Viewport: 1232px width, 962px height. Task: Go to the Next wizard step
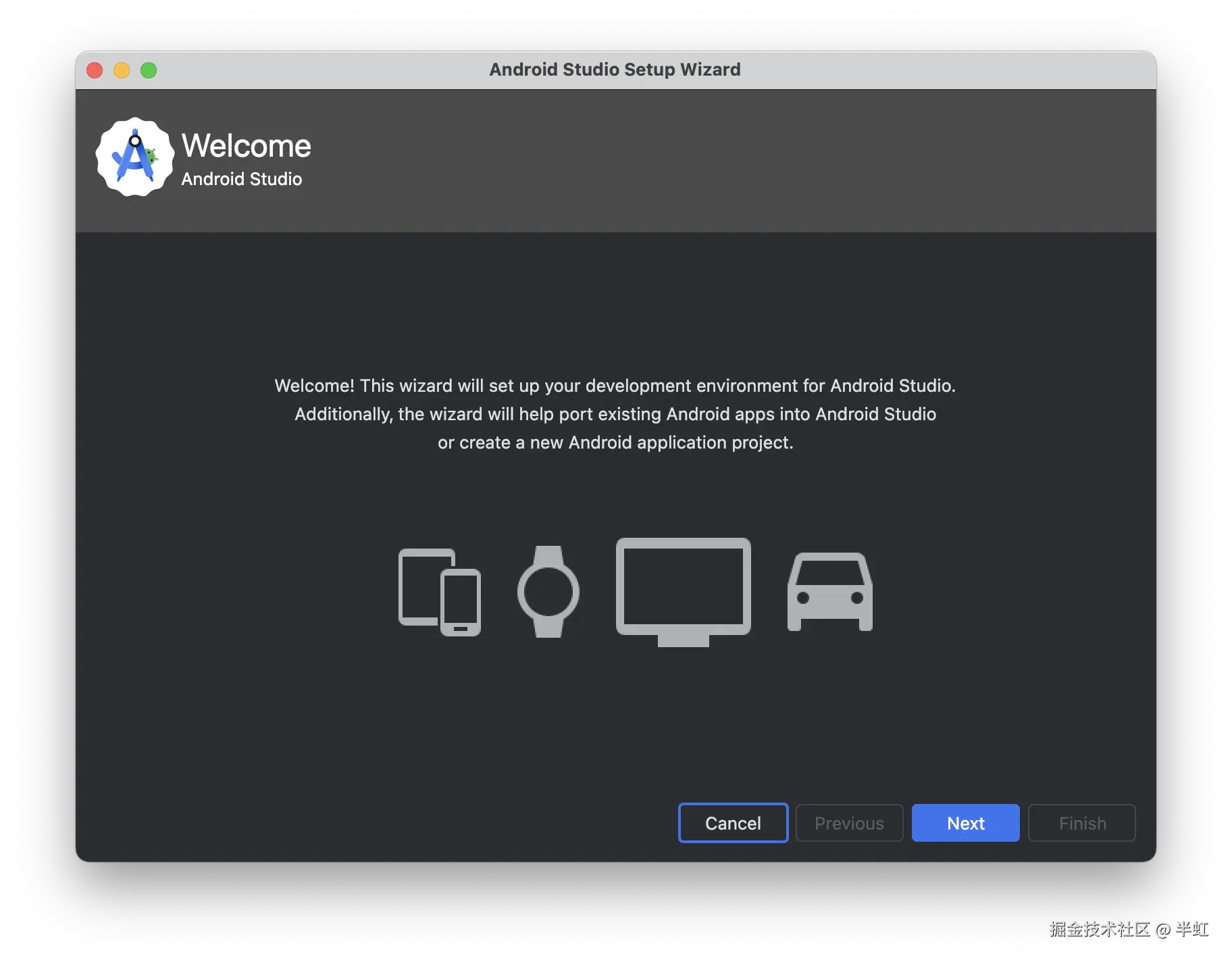(x=966, y=823)
